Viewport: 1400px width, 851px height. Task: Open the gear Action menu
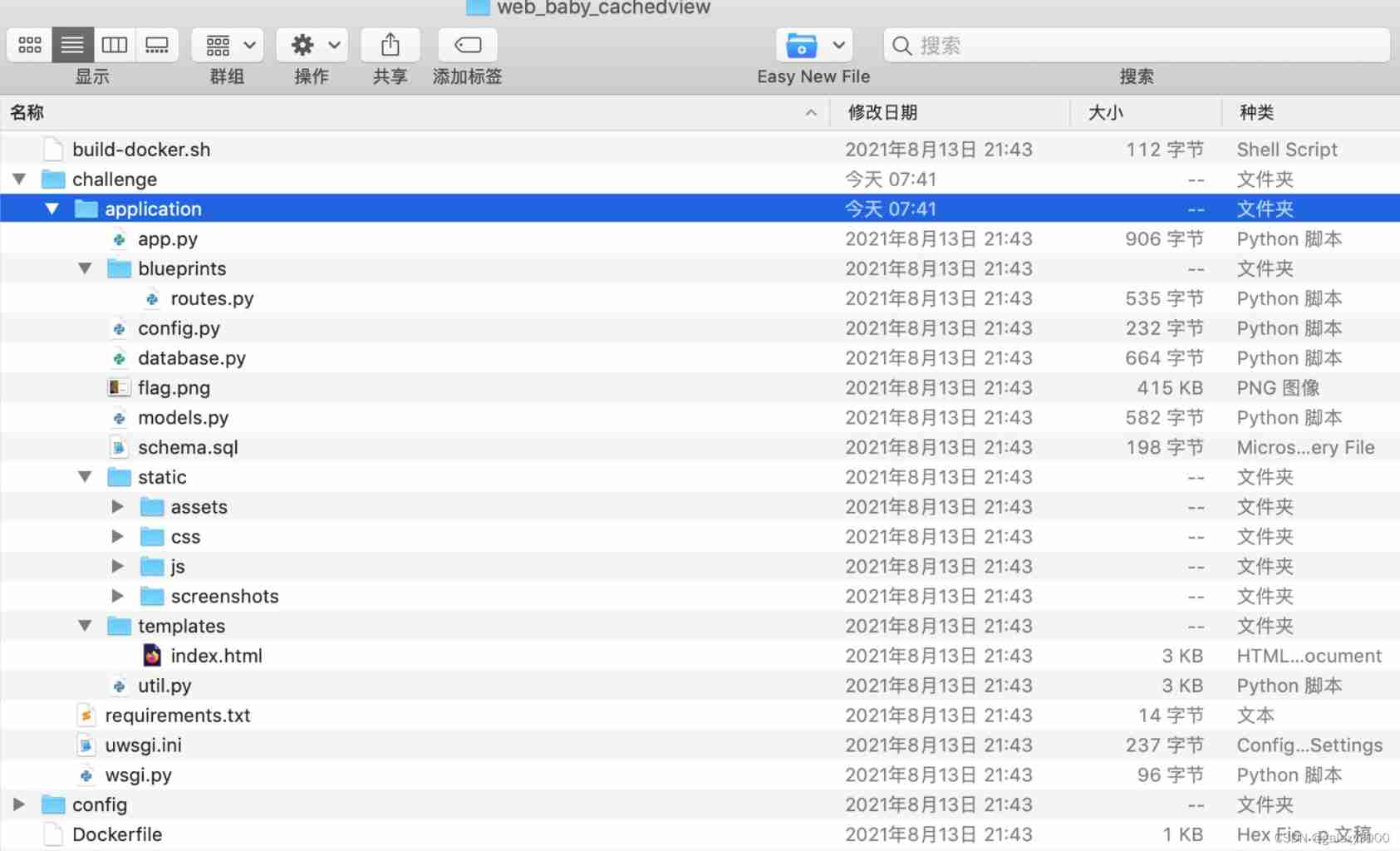312,45
